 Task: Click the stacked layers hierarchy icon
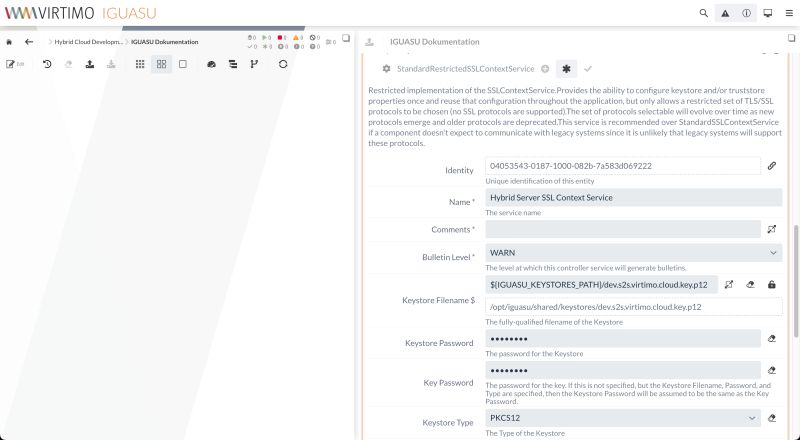[233, 64]
